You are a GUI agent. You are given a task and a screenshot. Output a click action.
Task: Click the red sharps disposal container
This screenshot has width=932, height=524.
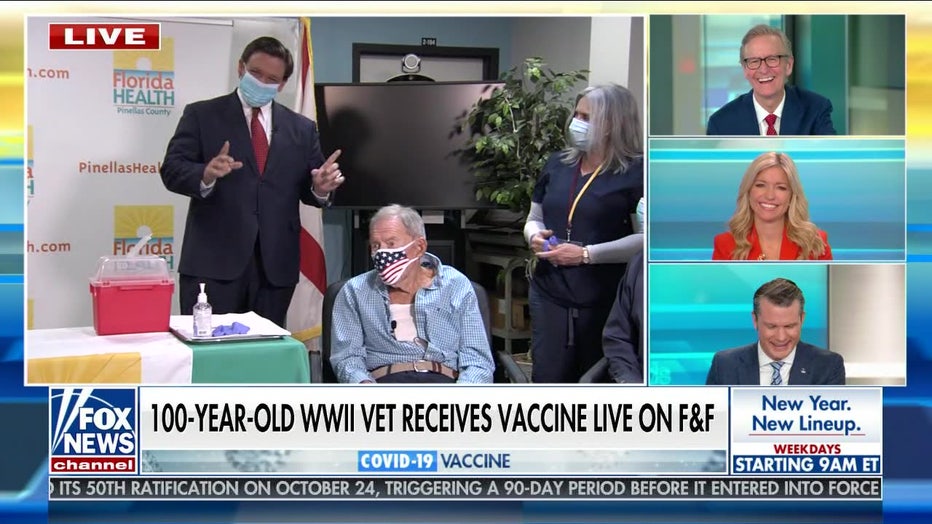[x=131, y=295]
